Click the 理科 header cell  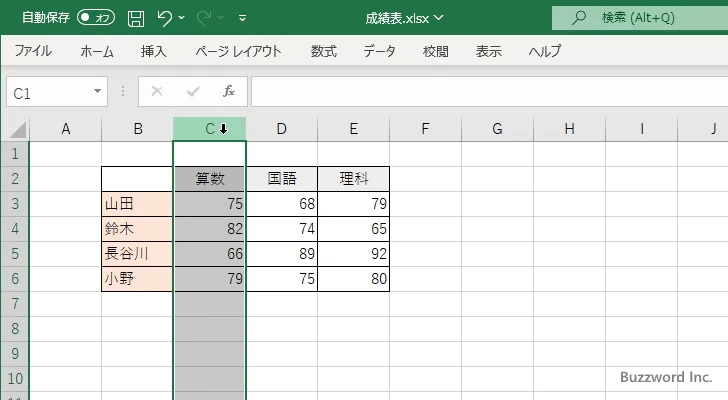[x=353, y=179]
